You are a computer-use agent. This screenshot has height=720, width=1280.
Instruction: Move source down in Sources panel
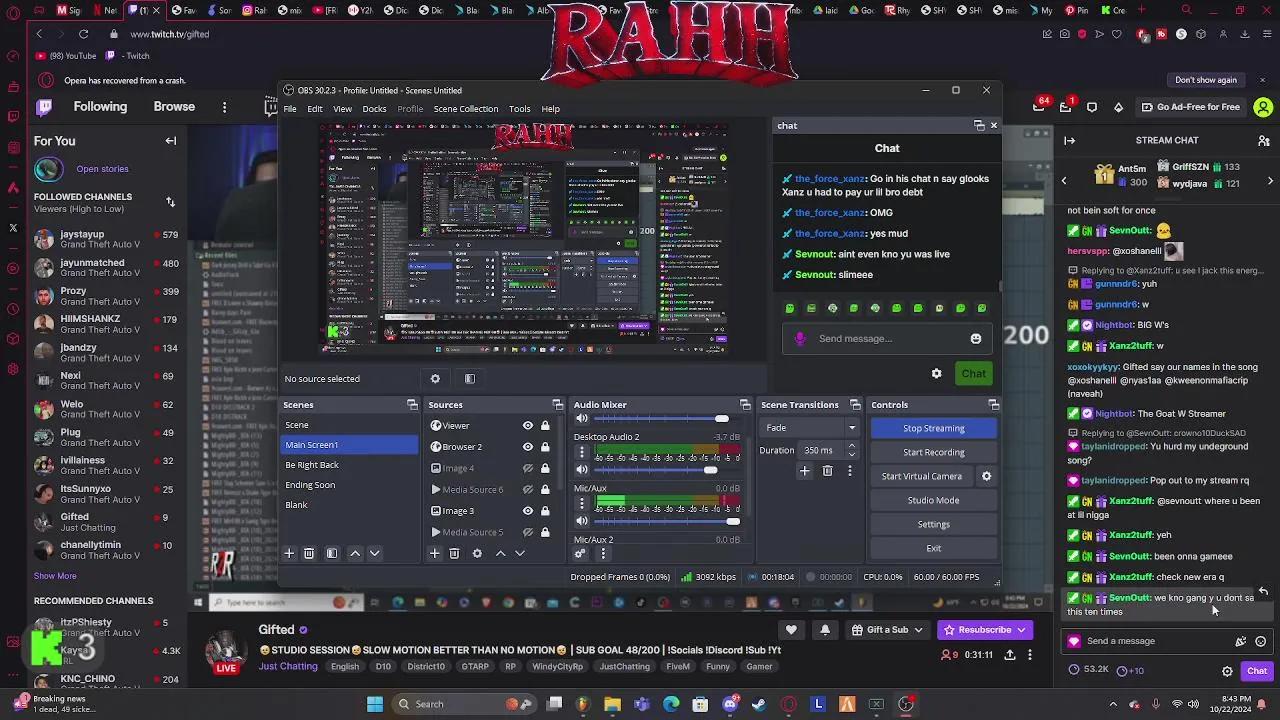[x=520, y=553]
